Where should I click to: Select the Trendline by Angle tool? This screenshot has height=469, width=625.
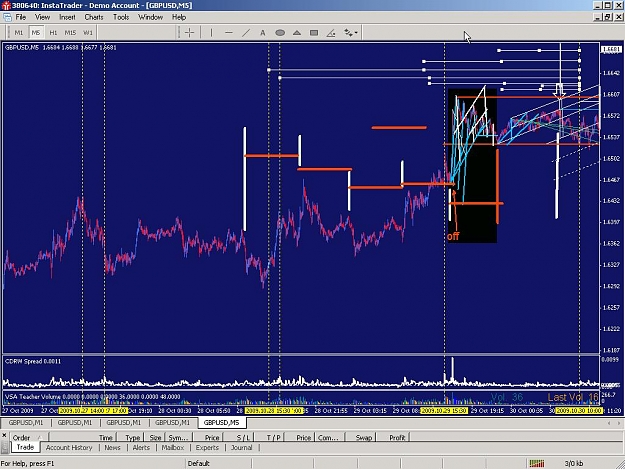(x=331, y=33)
